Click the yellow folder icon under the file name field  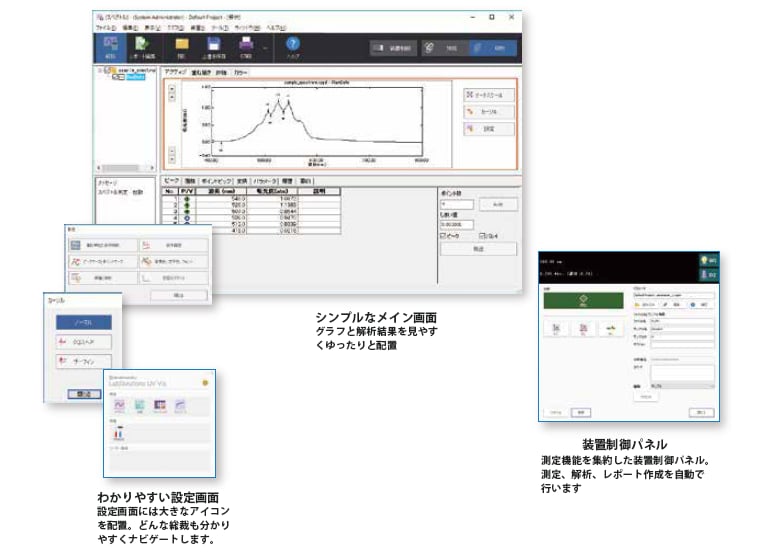(638, 305)
